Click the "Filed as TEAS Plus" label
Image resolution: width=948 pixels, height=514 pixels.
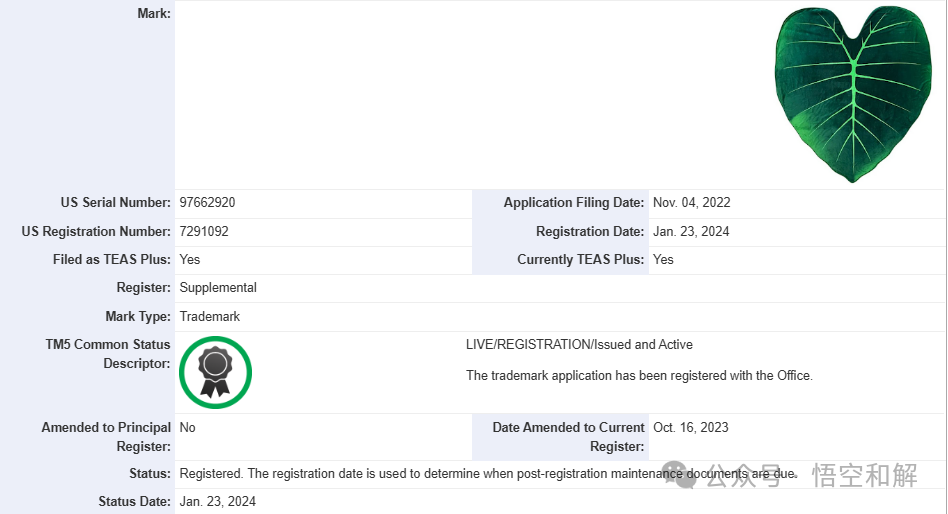(111, 259)
